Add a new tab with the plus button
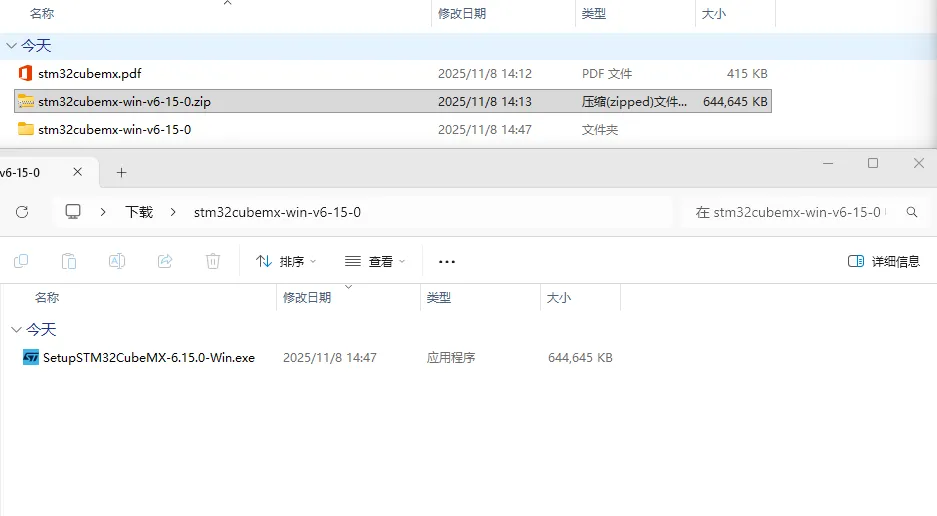 pos(121,173)
